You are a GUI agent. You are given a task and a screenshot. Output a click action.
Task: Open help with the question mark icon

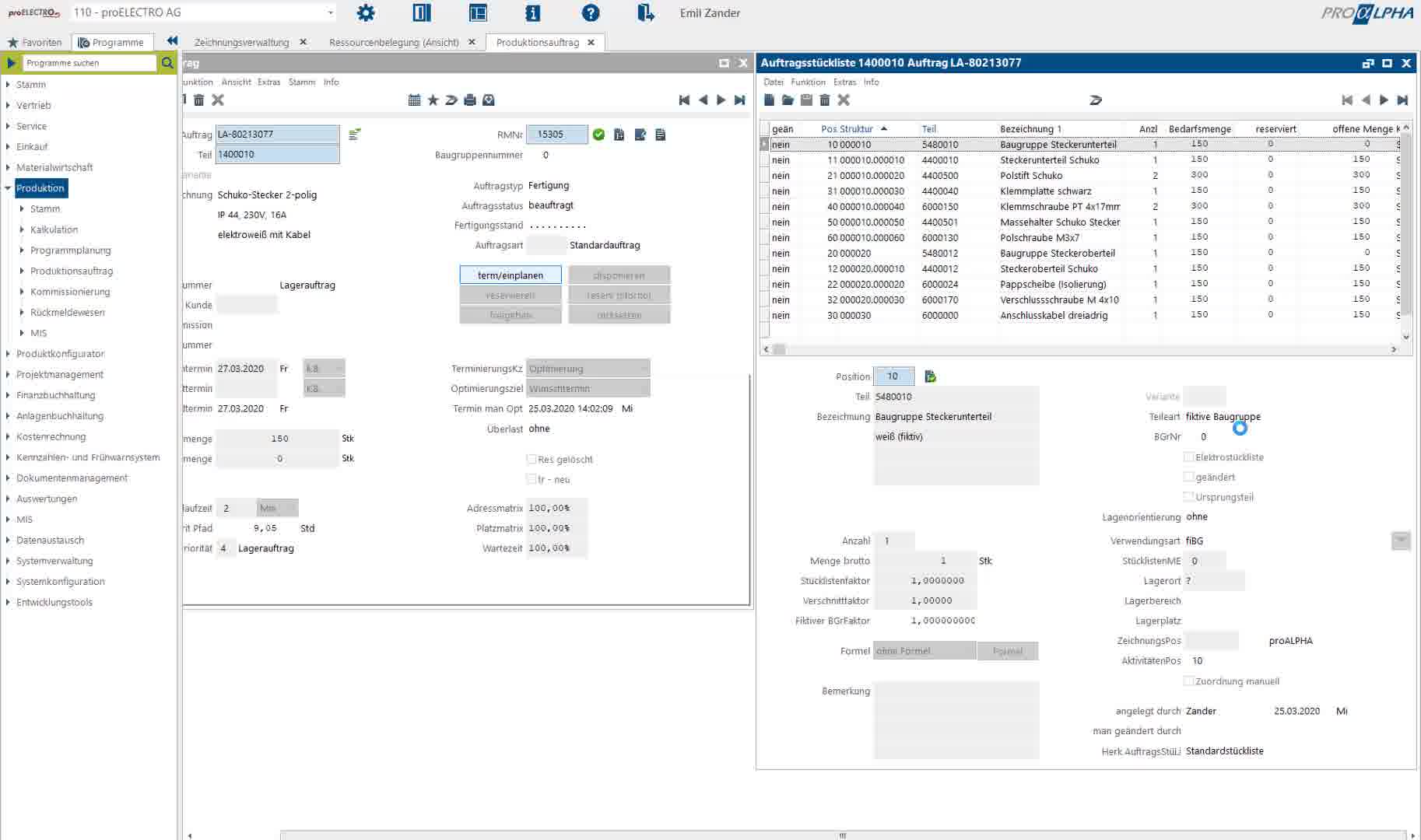coord(591,12)
